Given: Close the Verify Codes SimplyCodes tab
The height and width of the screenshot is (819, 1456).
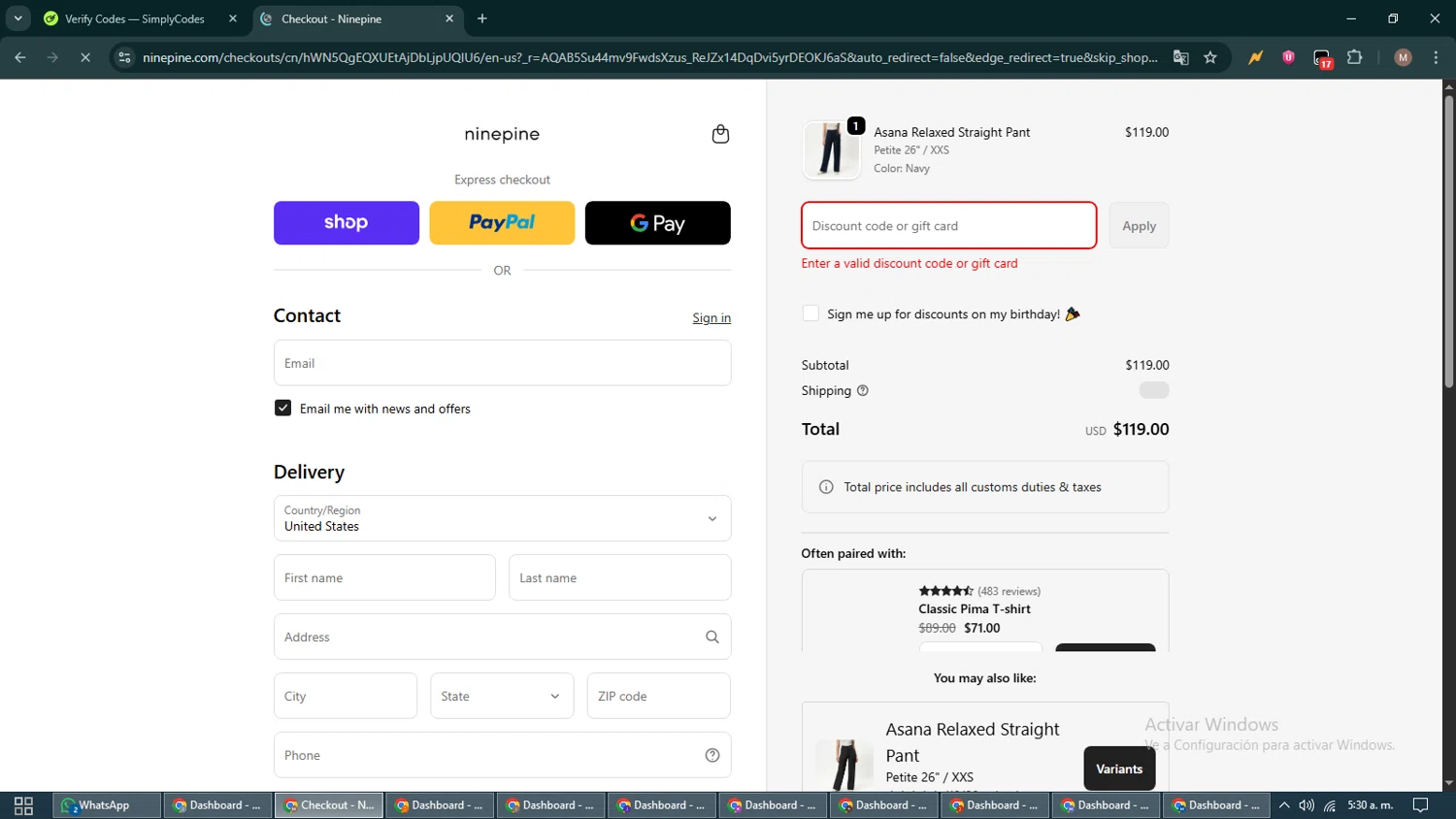Looking at the screenshot, I should pos(233,18).
